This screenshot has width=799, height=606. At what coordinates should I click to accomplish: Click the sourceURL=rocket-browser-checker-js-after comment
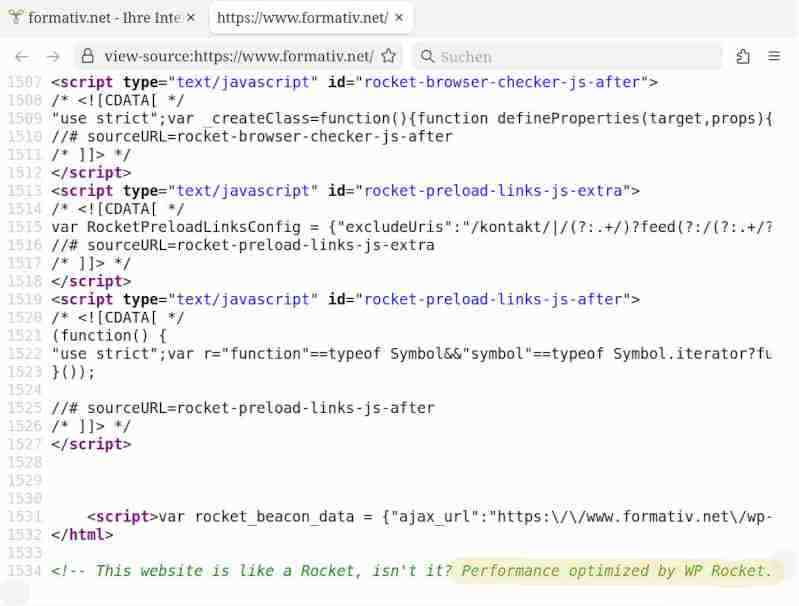[x=252, y=137]
